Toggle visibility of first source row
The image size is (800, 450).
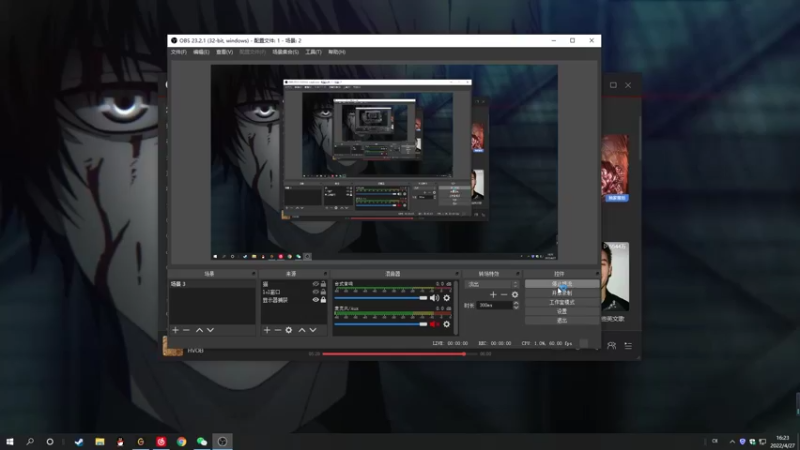click(315, 284)
